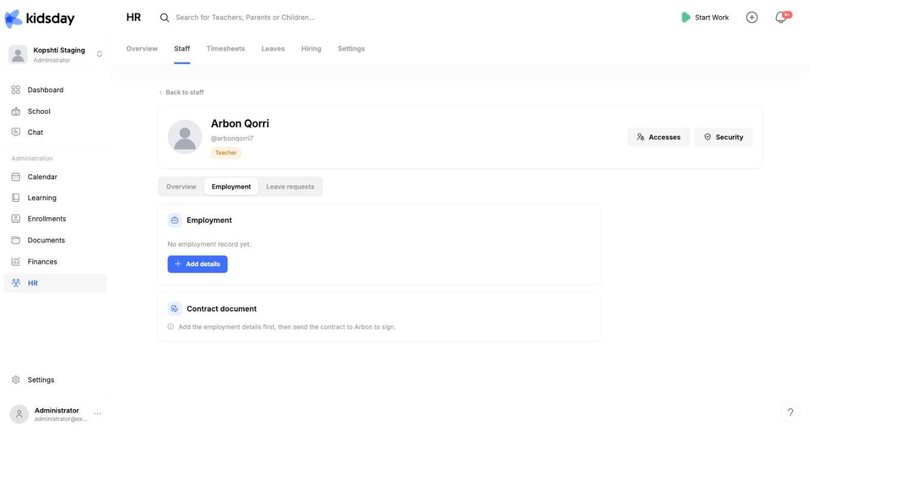Open School from the sidebar

(55, 111)
